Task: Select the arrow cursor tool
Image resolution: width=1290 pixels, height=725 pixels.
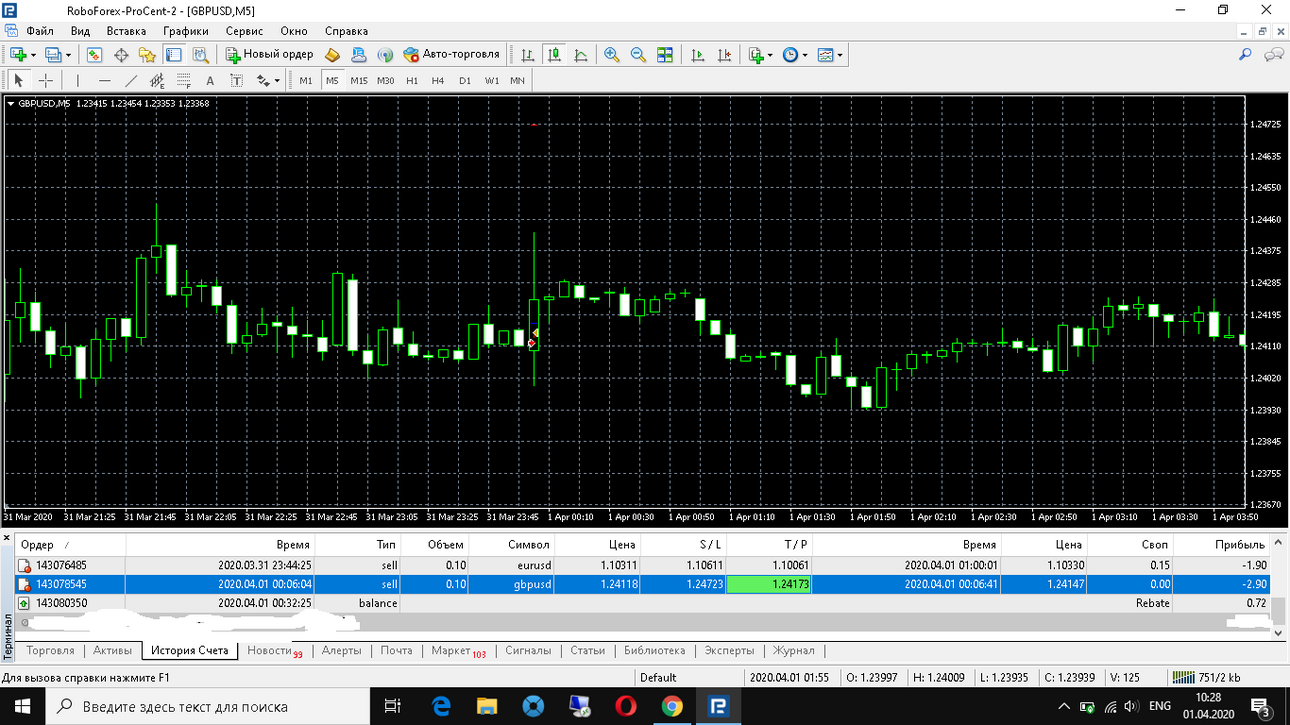Action: click(18, 80)
